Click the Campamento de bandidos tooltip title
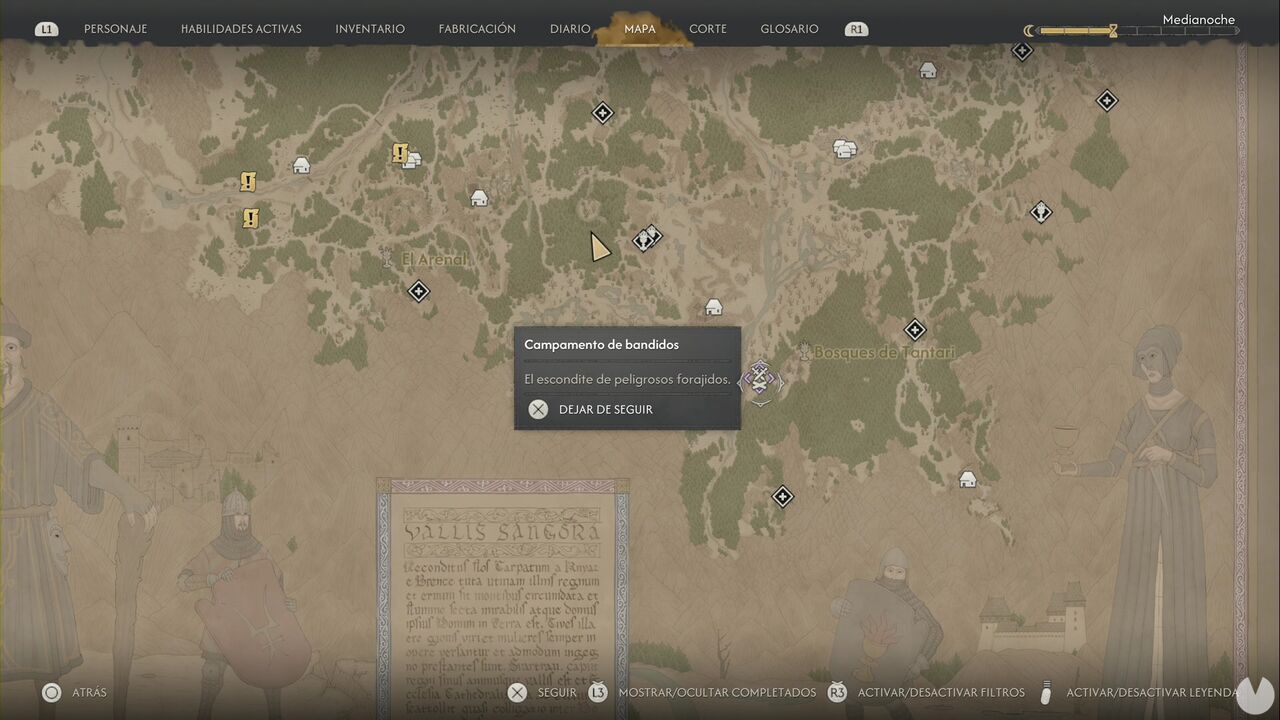Viewport: 1280px width, 720px height. click(602, 344)
